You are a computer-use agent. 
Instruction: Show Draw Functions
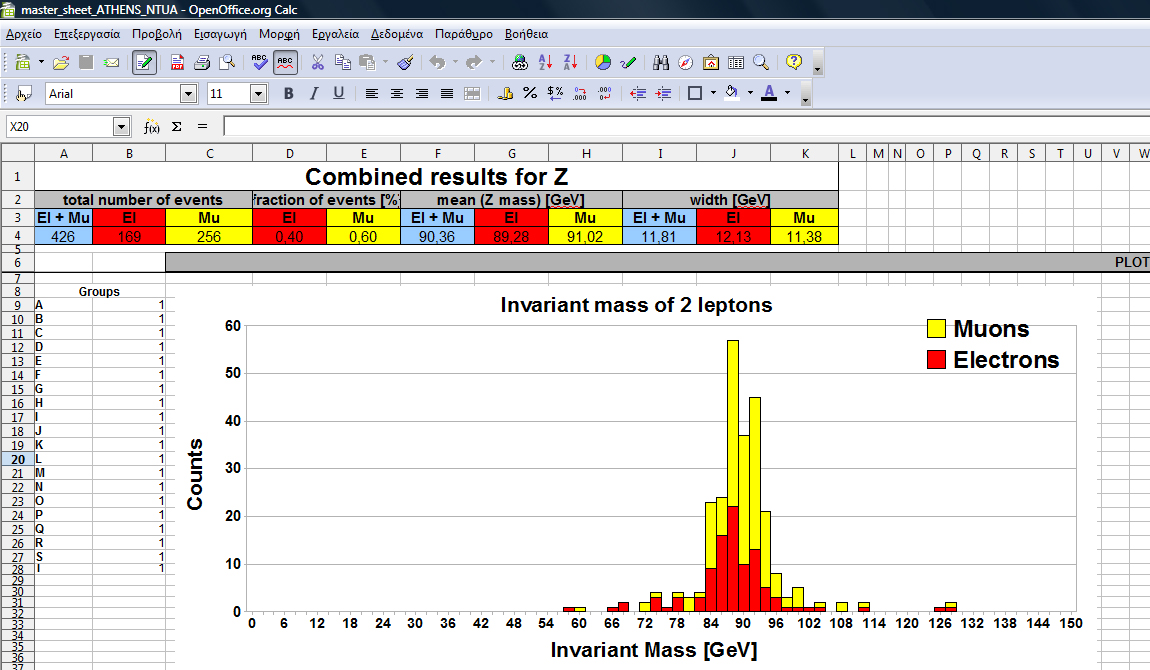point(628,63)
